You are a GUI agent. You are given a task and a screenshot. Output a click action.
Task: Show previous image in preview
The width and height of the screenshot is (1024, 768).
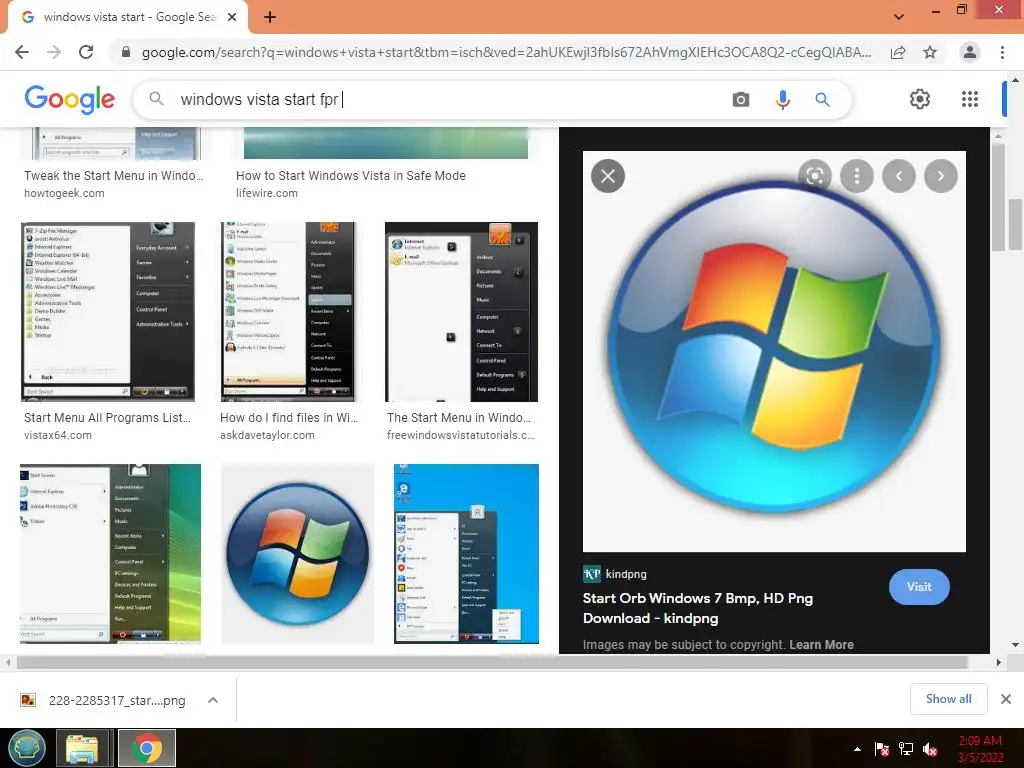[x=899, y=176]
